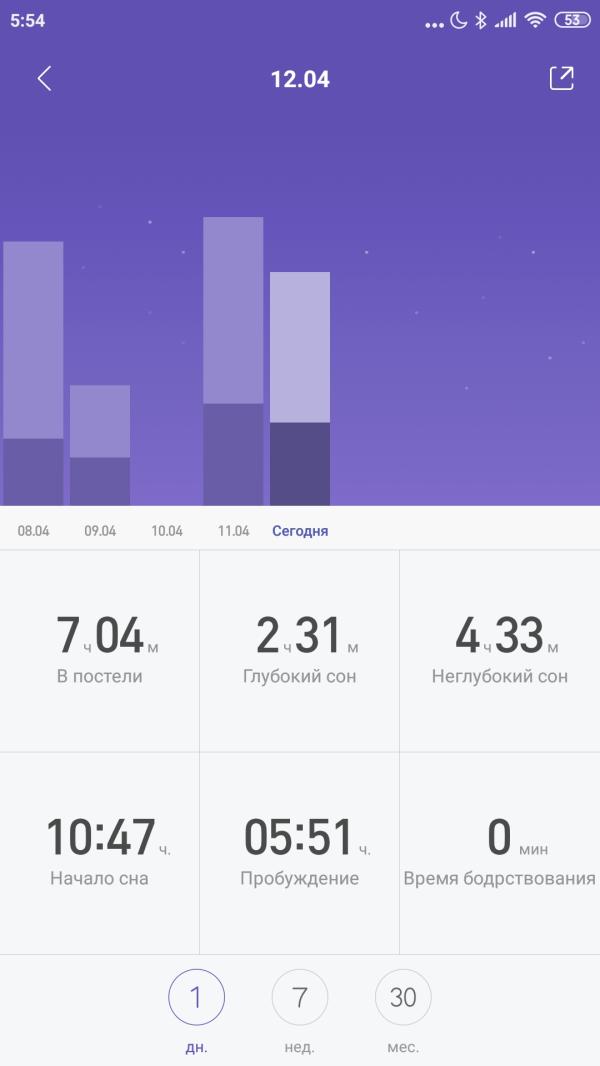Image resolution: width=600 pixels, height=1066 pixels.
Task: Select the 11.04 sleep bar
Action: pos(233,361)
